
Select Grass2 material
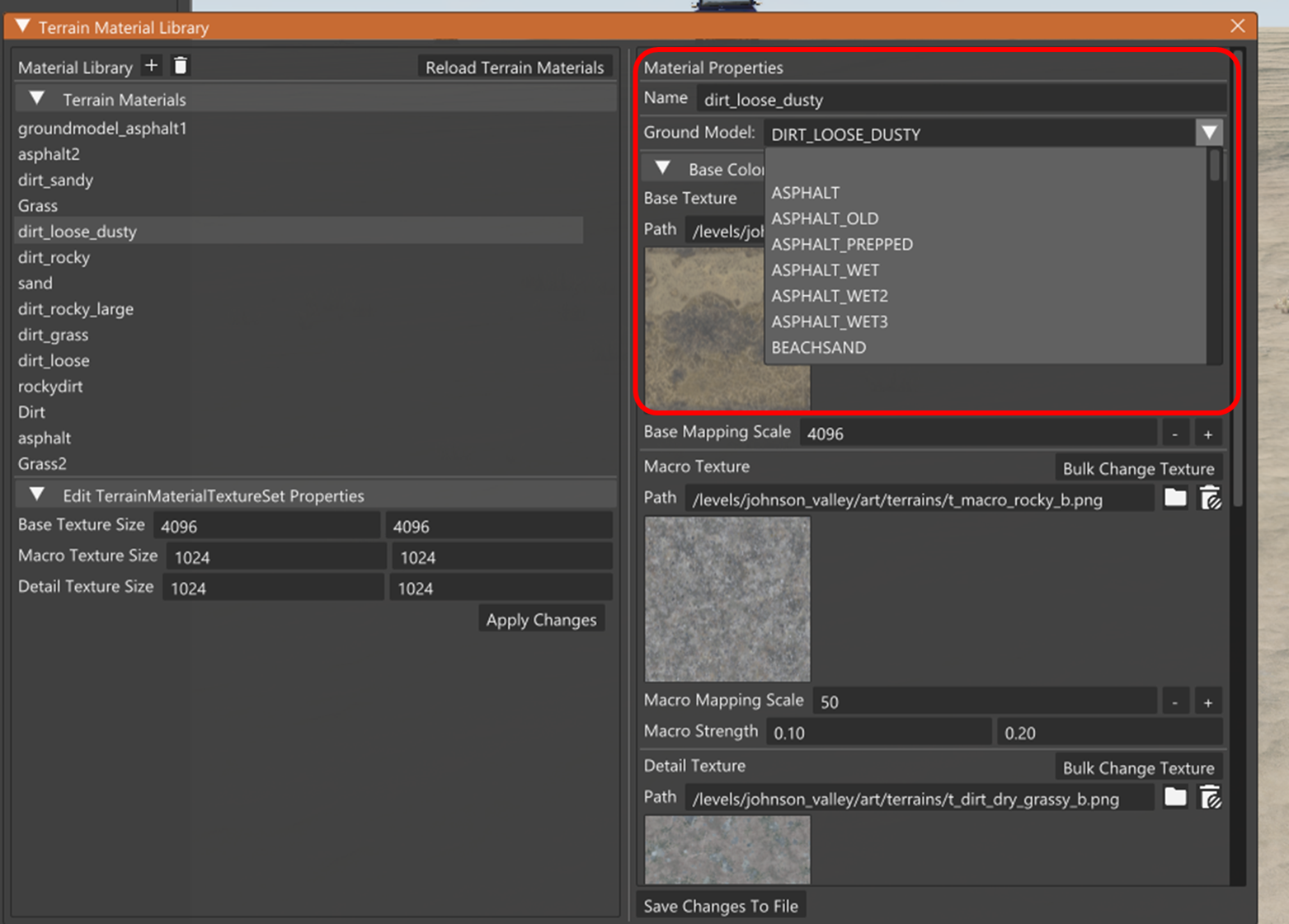pos(42,463)
